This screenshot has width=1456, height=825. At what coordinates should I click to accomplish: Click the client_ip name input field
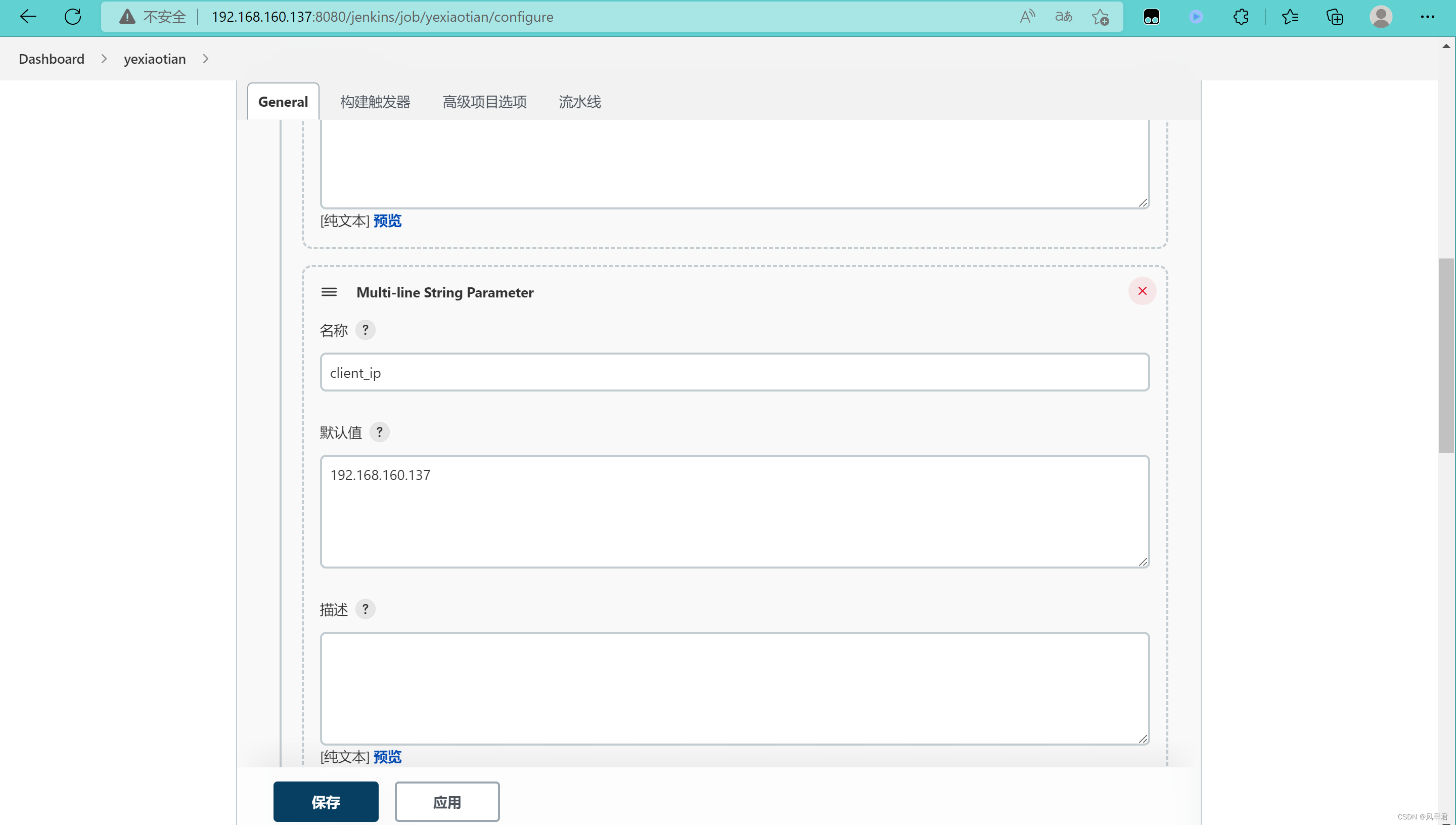coord(735,372)
